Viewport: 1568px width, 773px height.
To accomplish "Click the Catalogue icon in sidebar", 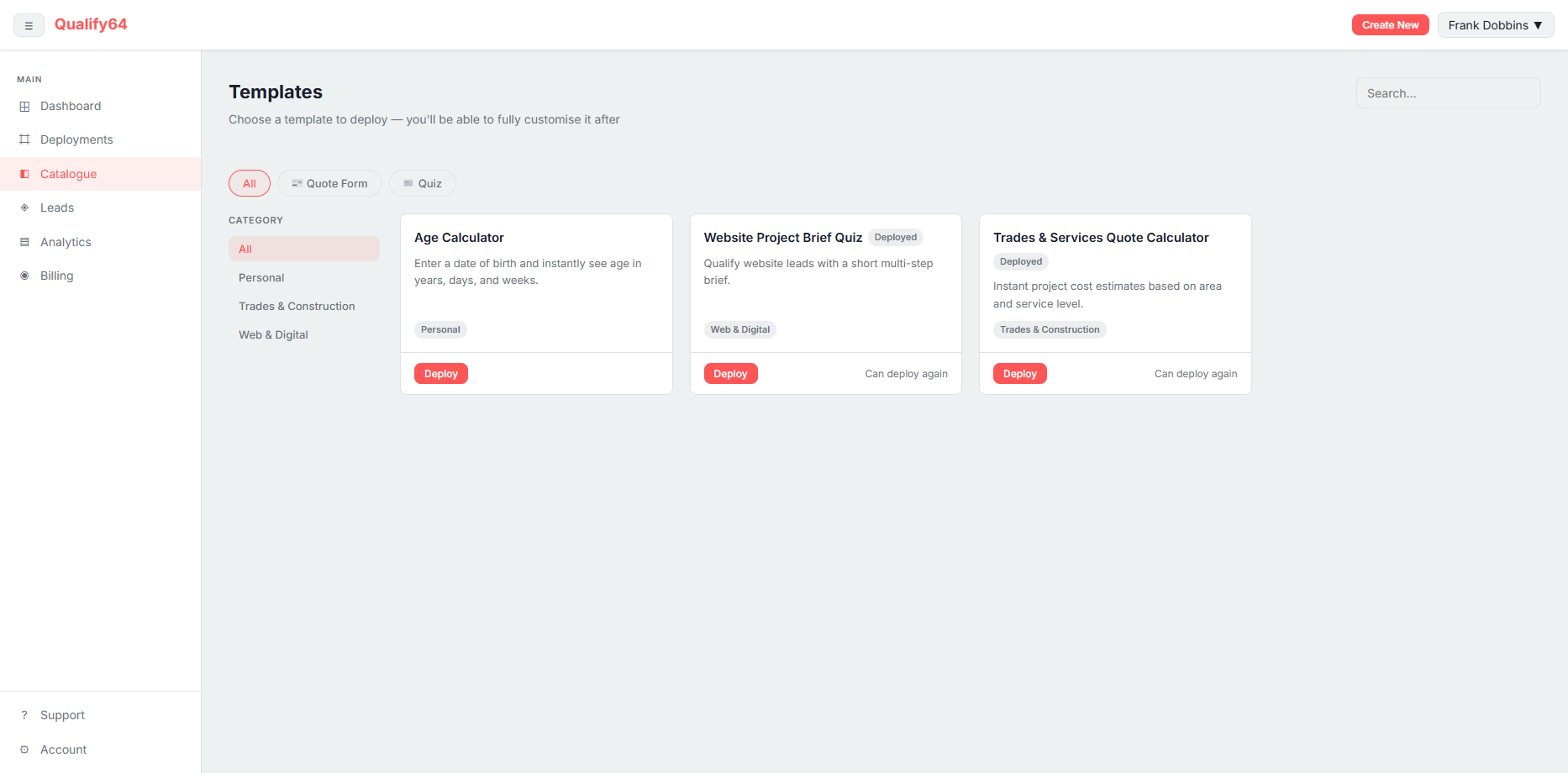I will [24, 174].
